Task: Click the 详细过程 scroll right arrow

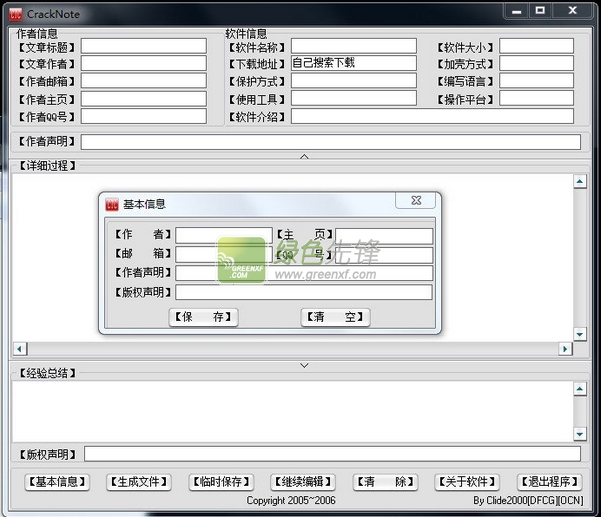Action: point(565,349)
